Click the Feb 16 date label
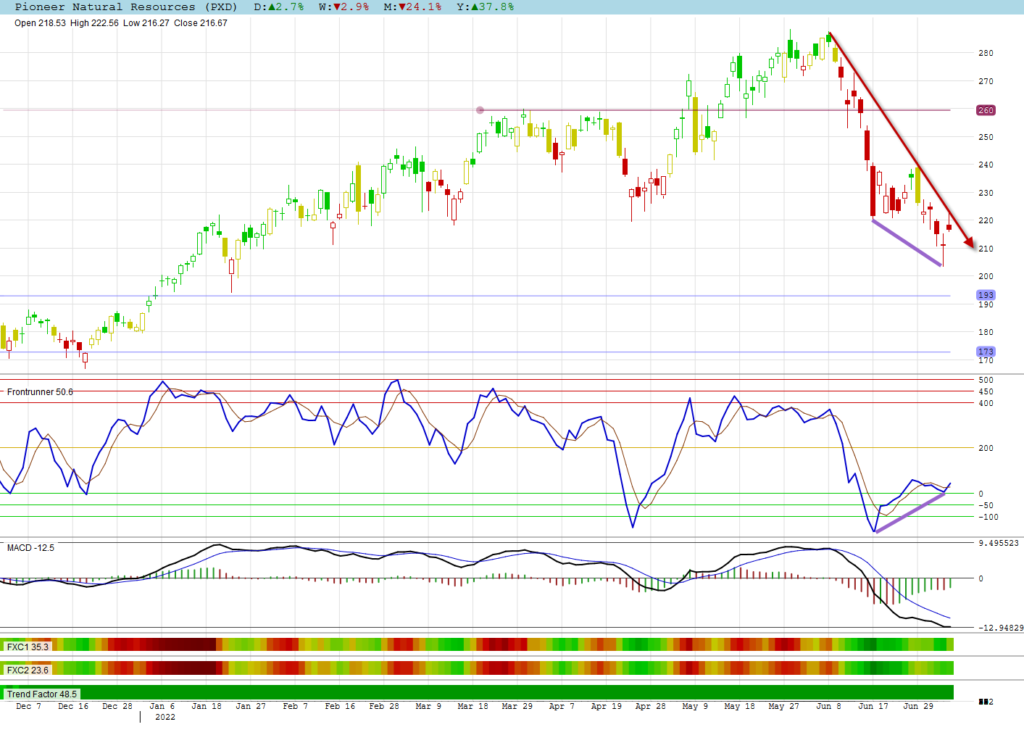 [340, 706]
